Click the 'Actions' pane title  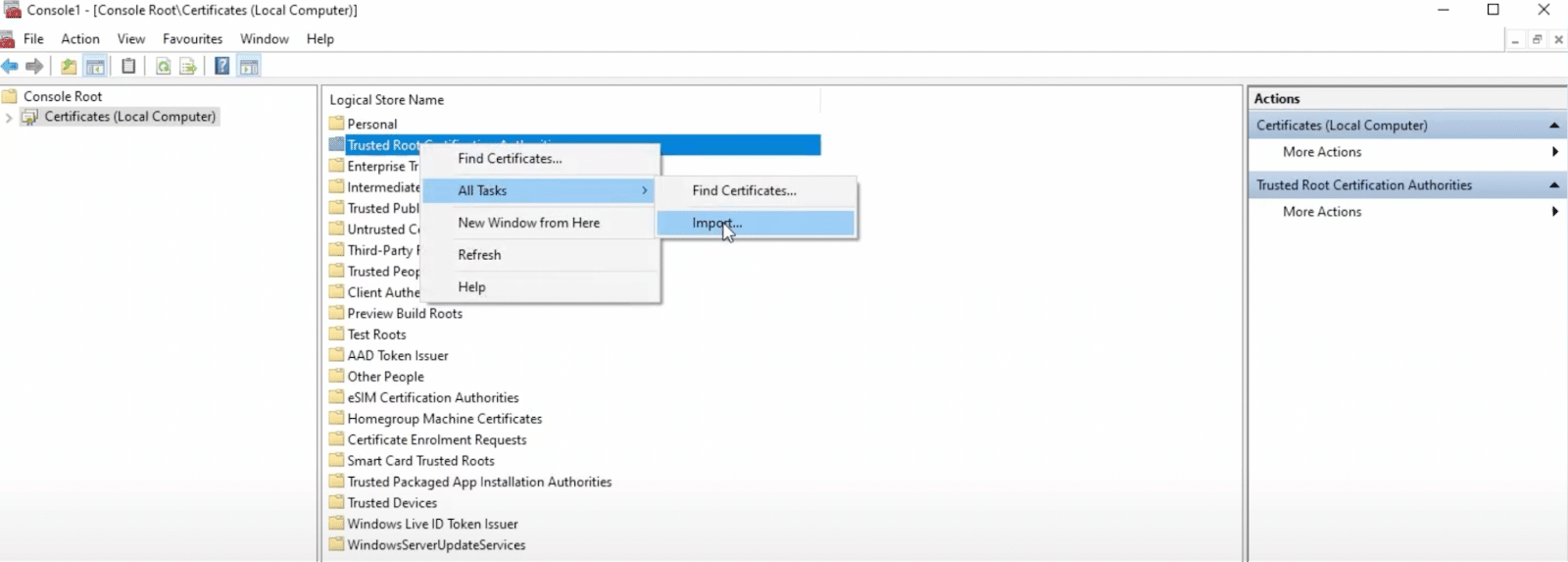[1277, 99]
